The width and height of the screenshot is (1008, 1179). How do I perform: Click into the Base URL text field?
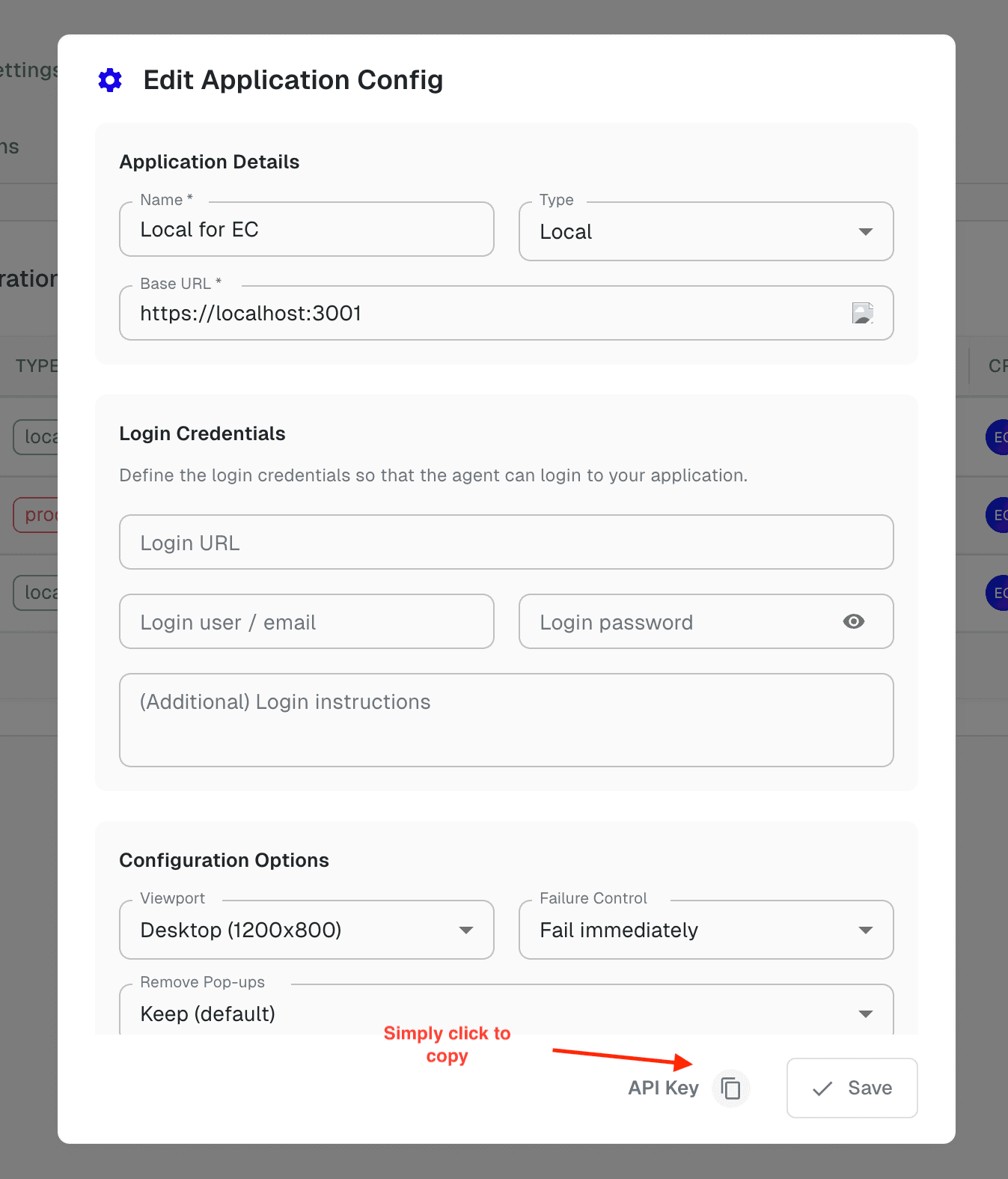tap(479, 313)
